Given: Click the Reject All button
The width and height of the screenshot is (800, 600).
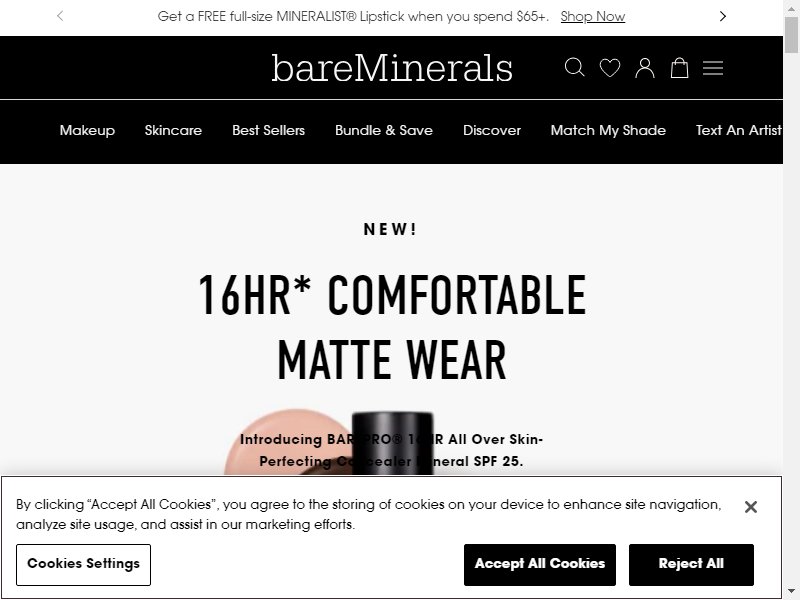Looking at the screenshot, I should [x=691, y=564].
